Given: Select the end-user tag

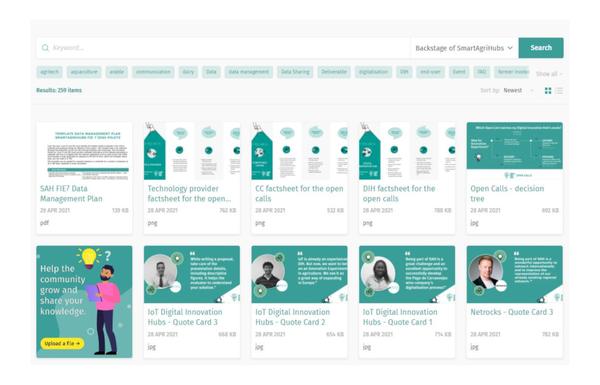Looking at the screenshot, I should coord(430,72).
